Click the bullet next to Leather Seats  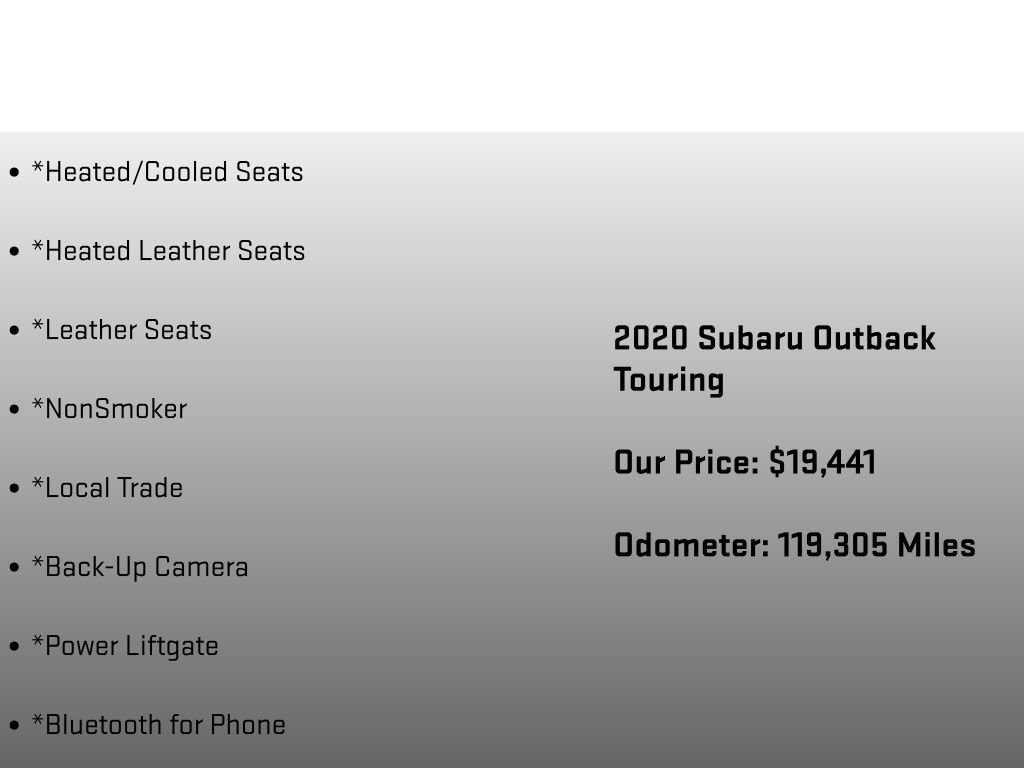pyautogui.click(x=14, y=331)
